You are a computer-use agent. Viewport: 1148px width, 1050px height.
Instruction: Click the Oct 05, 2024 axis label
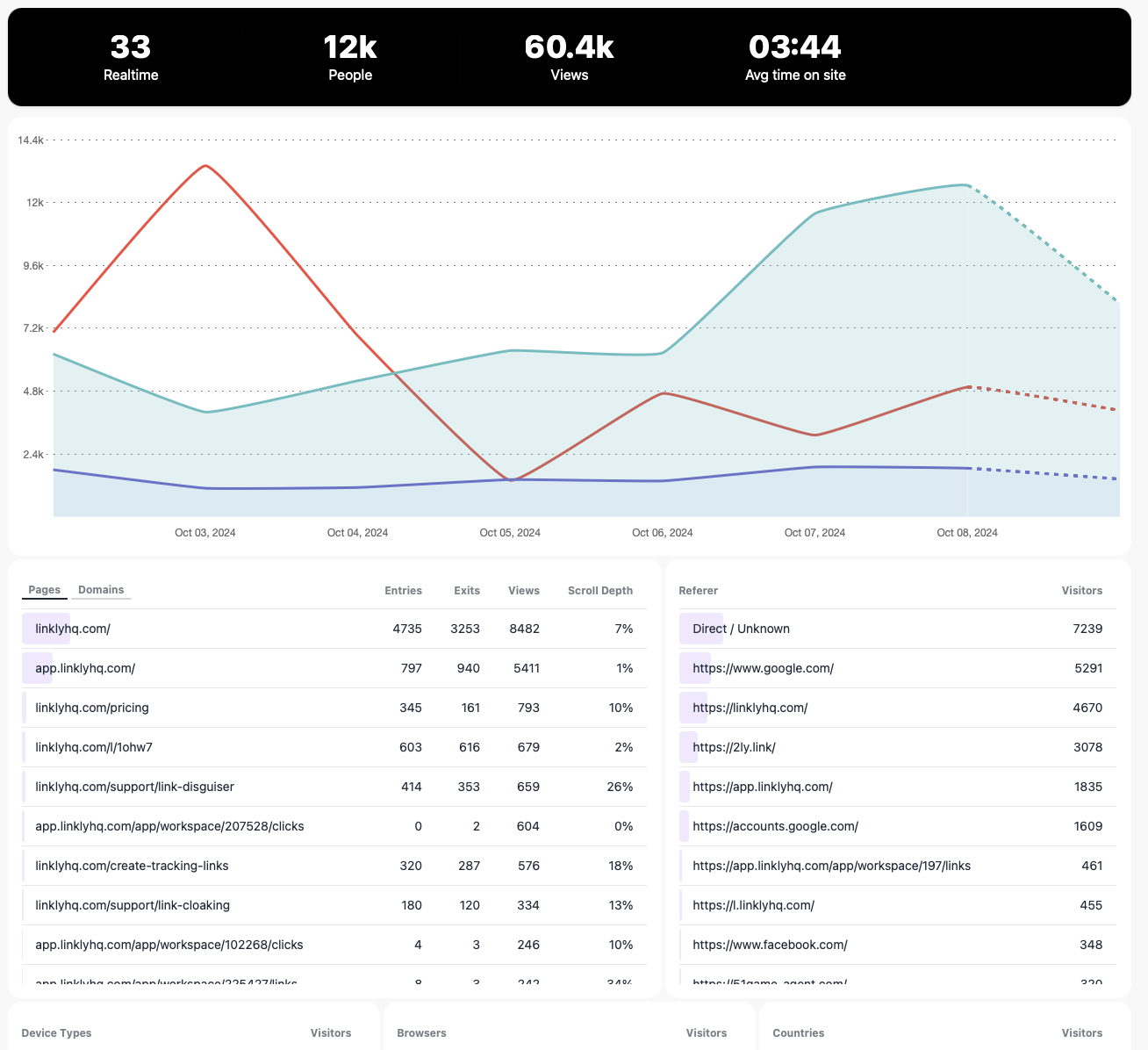(510, 533)
